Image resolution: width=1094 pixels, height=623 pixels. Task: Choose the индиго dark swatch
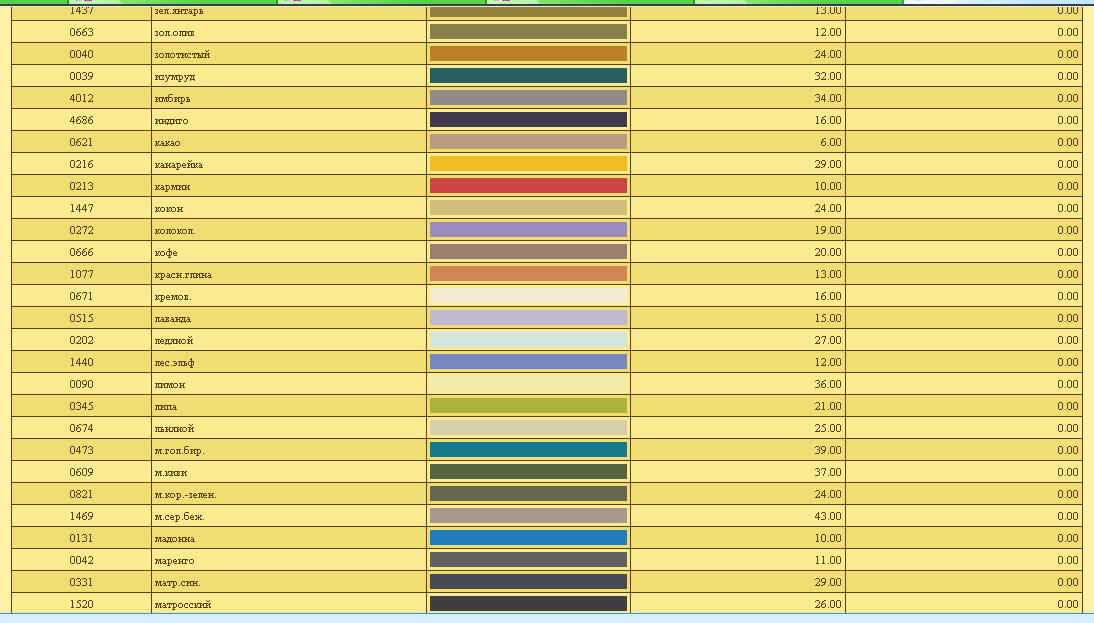click(x=528, y=120)
